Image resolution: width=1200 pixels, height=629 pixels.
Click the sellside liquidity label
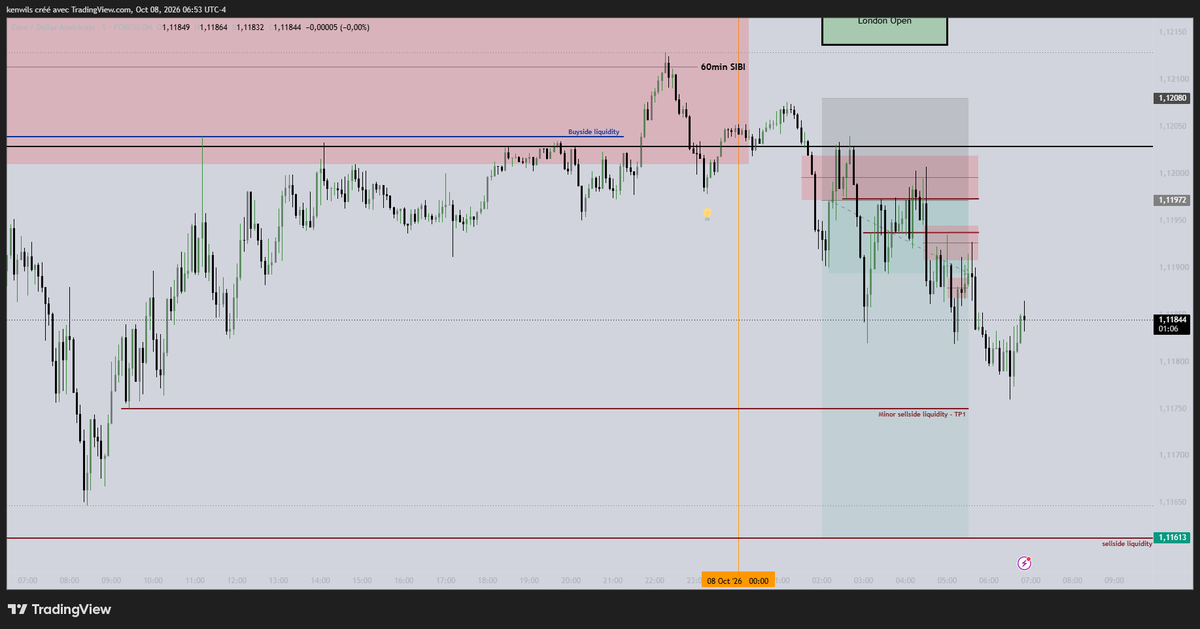[x=1127, y=543]
